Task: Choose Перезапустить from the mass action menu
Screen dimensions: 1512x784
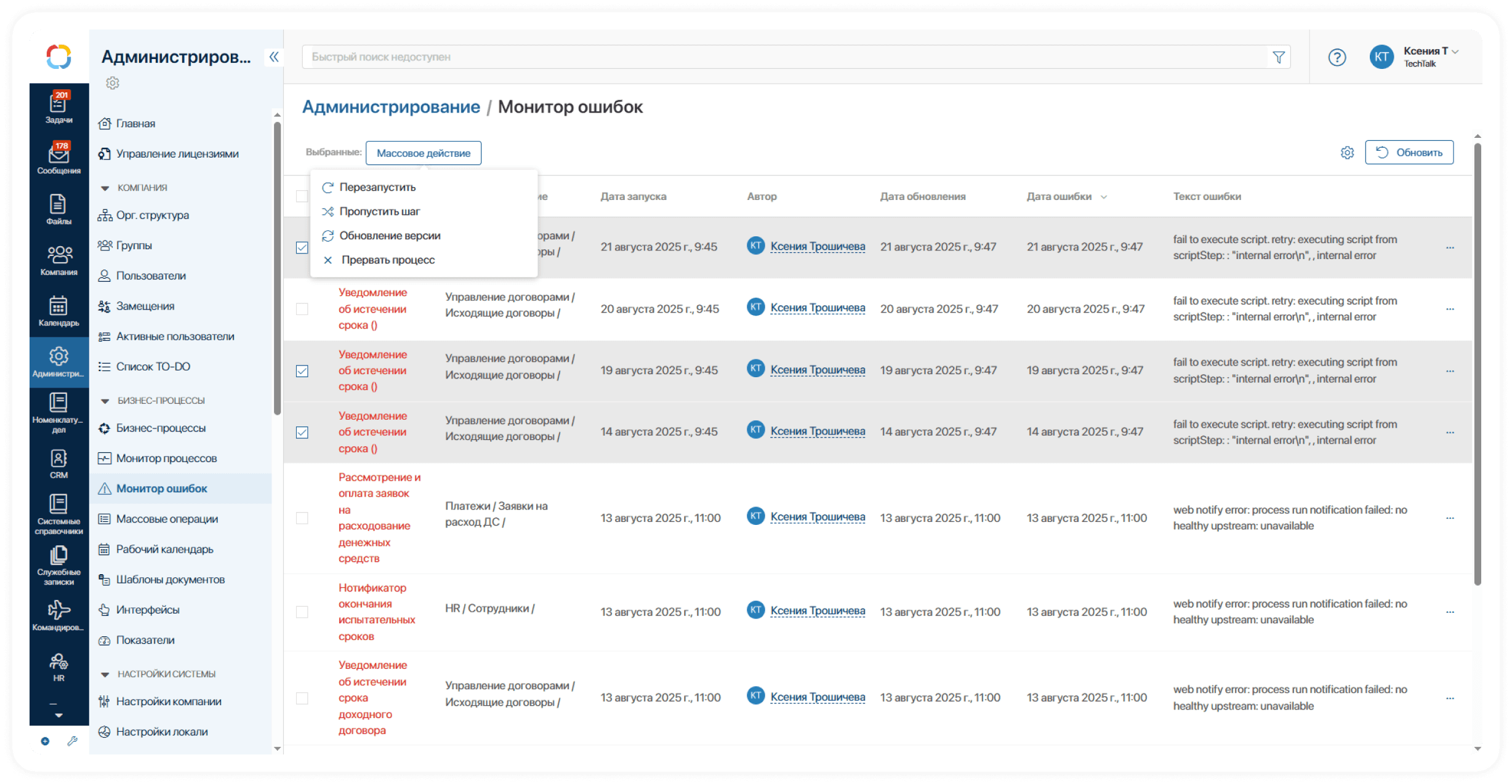Action: coord(377,187)
